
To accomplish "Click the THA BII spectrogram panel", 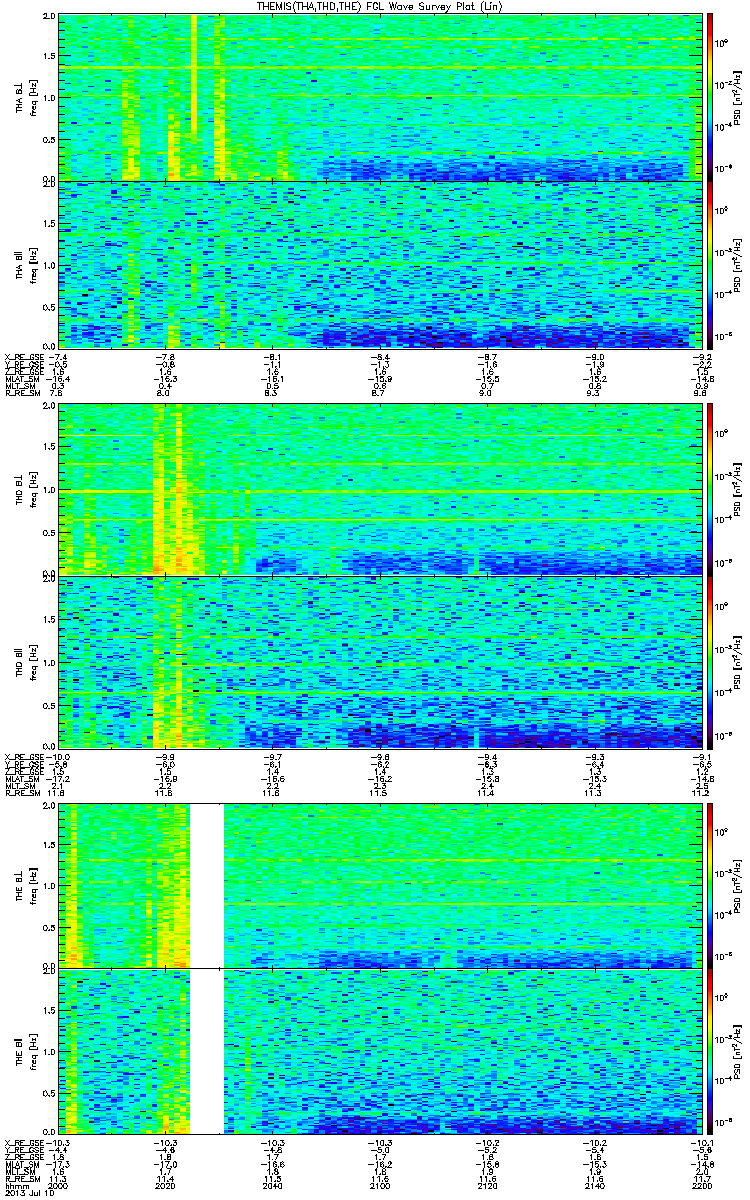I will tap(379, 264).
